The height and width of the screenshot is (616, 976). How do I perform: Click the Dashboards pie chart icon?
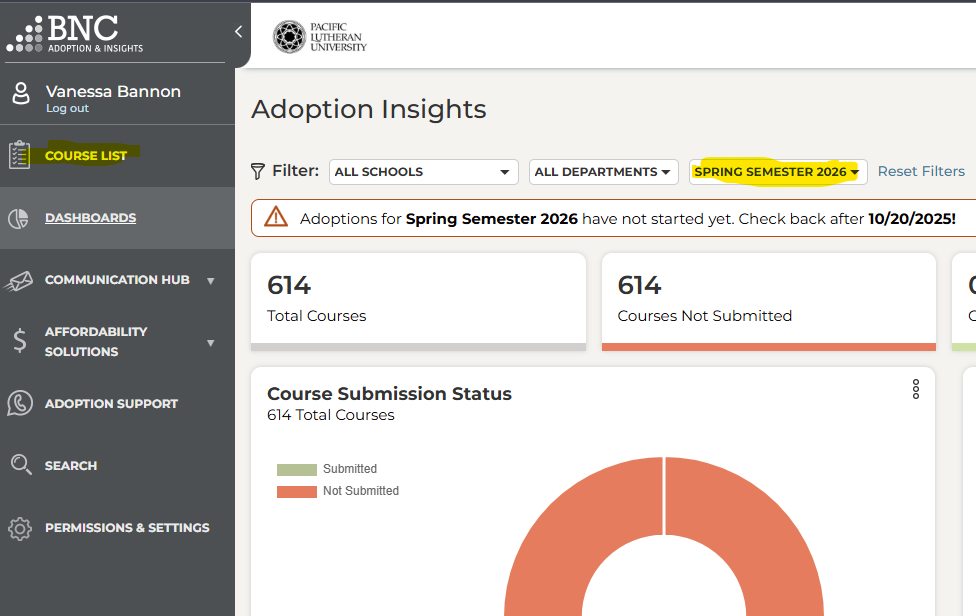(x=20, y=218)
